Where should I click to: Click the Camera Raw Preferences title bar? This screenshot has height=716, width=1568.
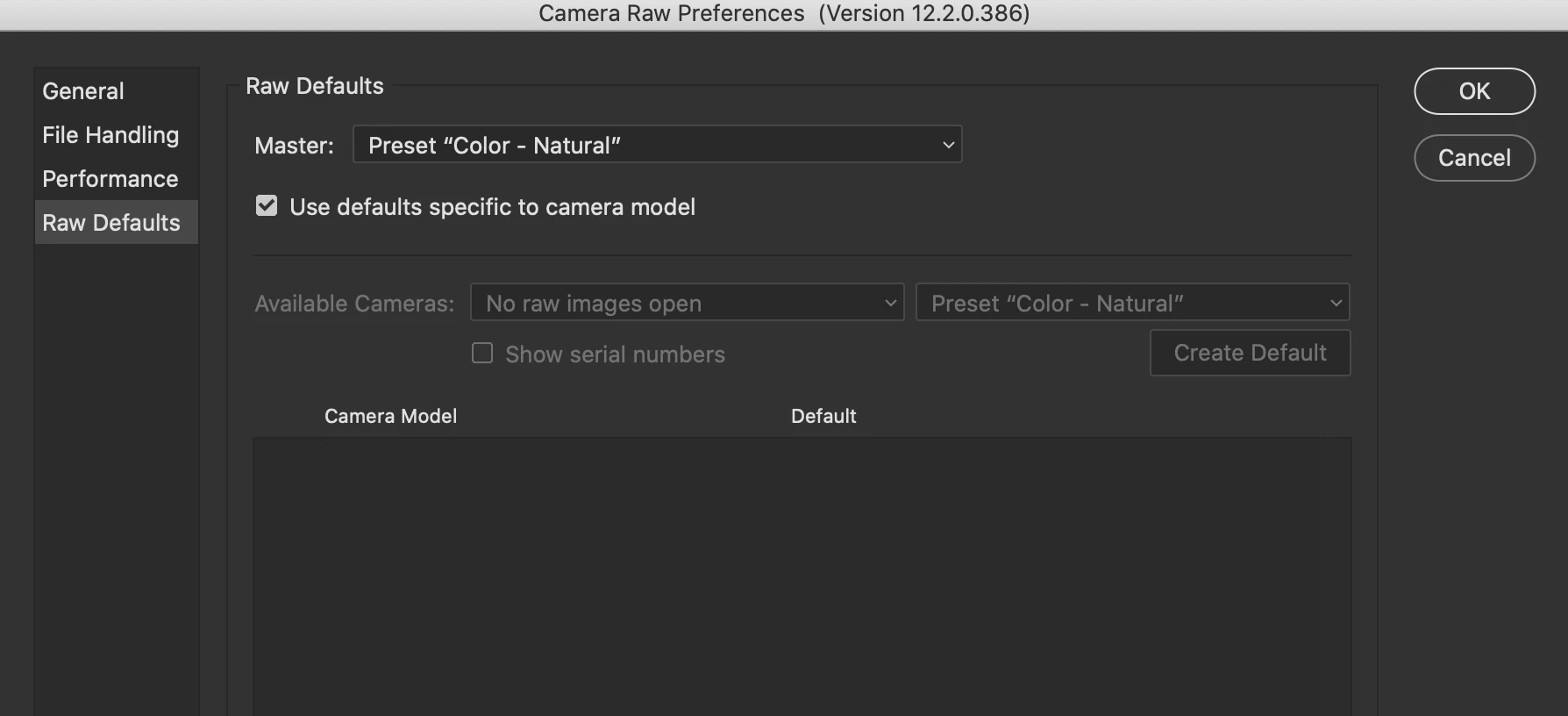point(784,14)
